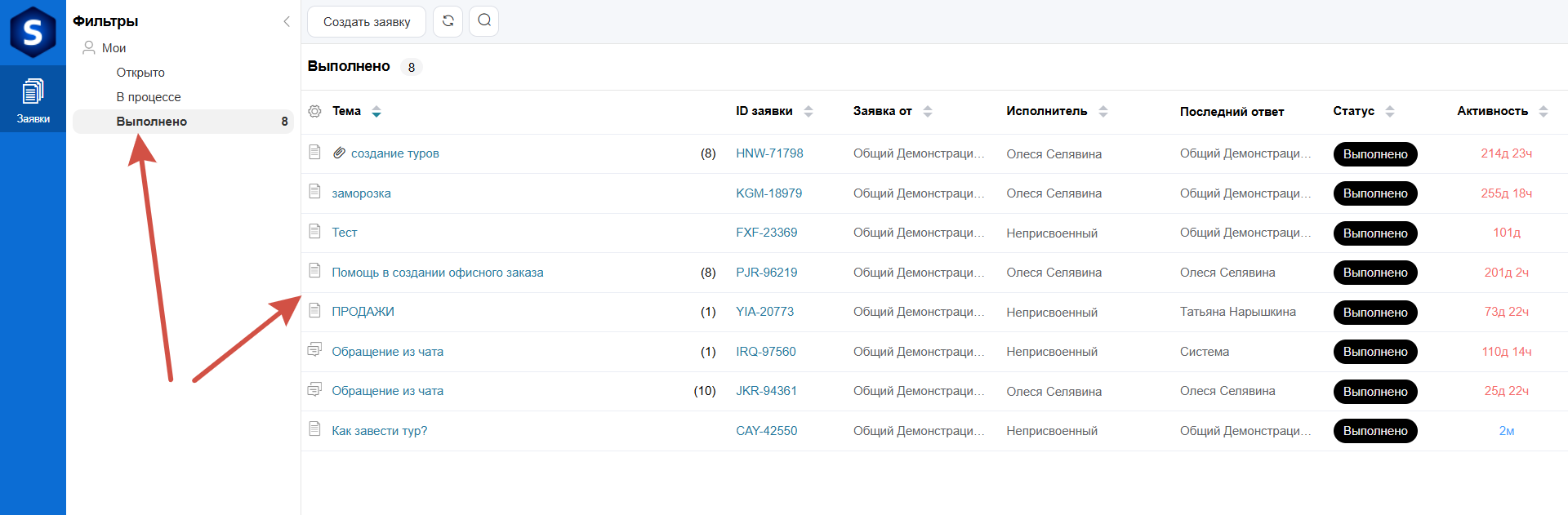
Task: Click document icon of создание туров row
Action: 314,152
